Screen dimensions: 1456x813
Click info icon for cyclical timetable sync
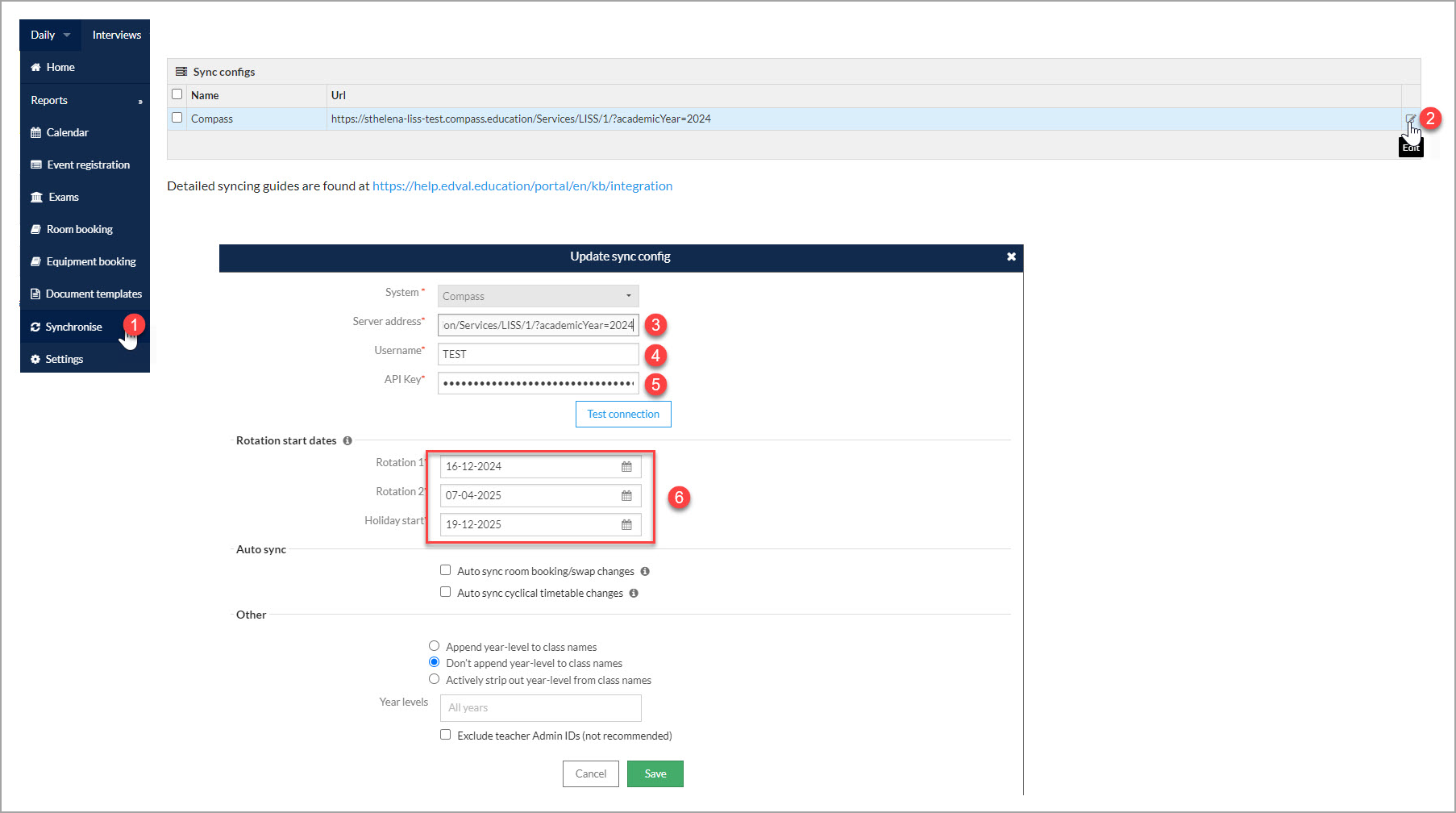coord(634,594)
